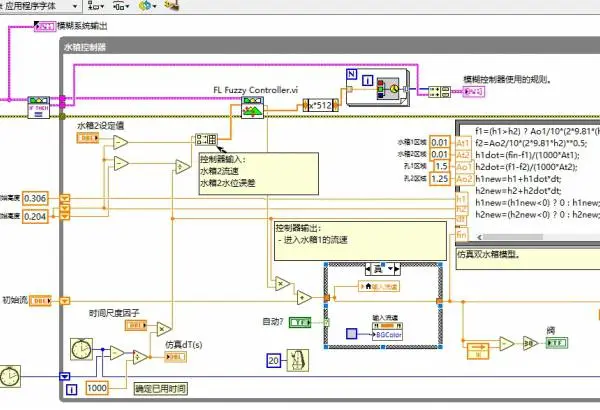Select the Wait metronome function
The width and height of the screenshot is (600, 410).
(298, 360)
